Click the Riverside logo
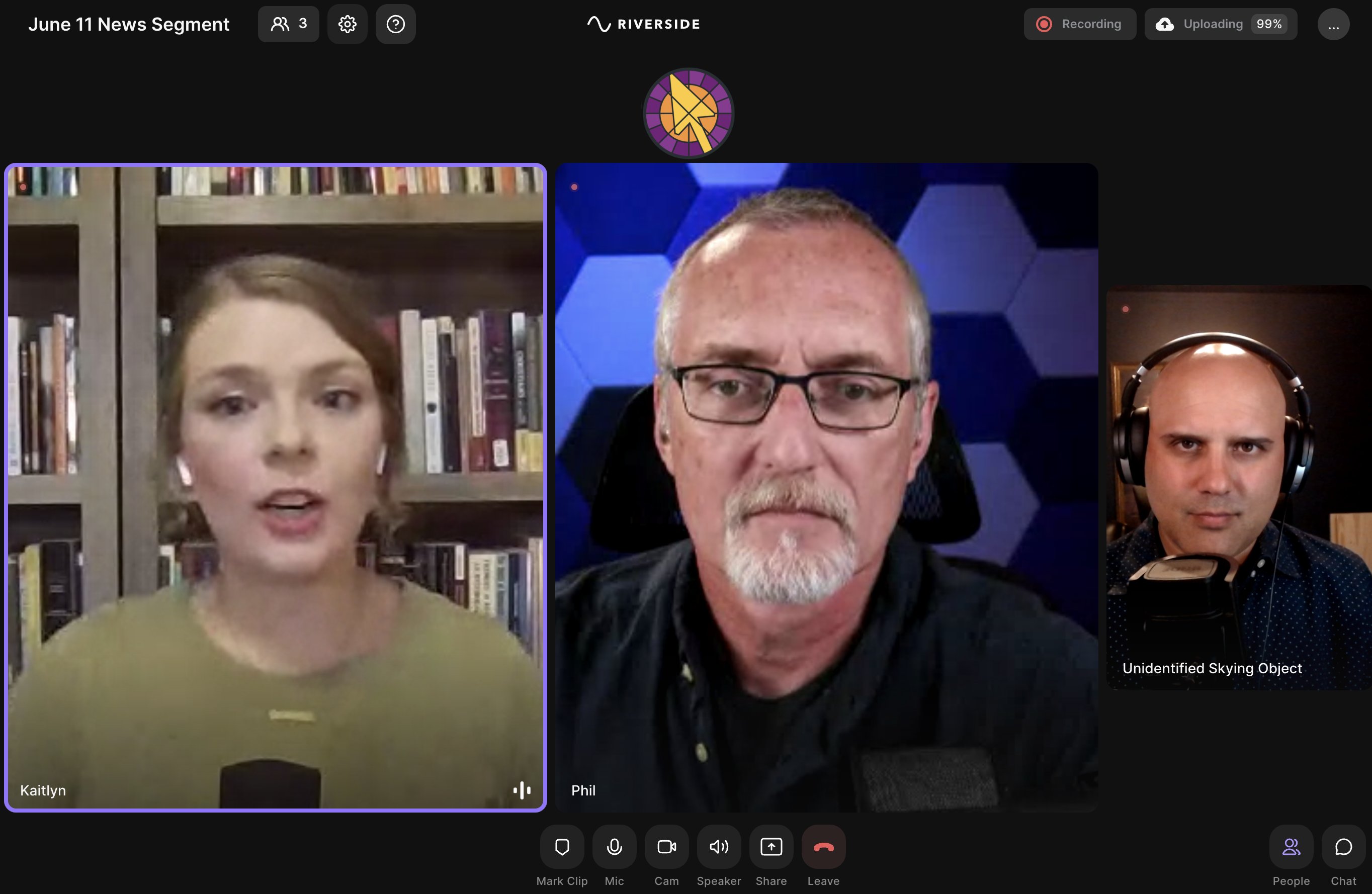The height and width of the screenshot is (894, 1372). pos(644,24)
